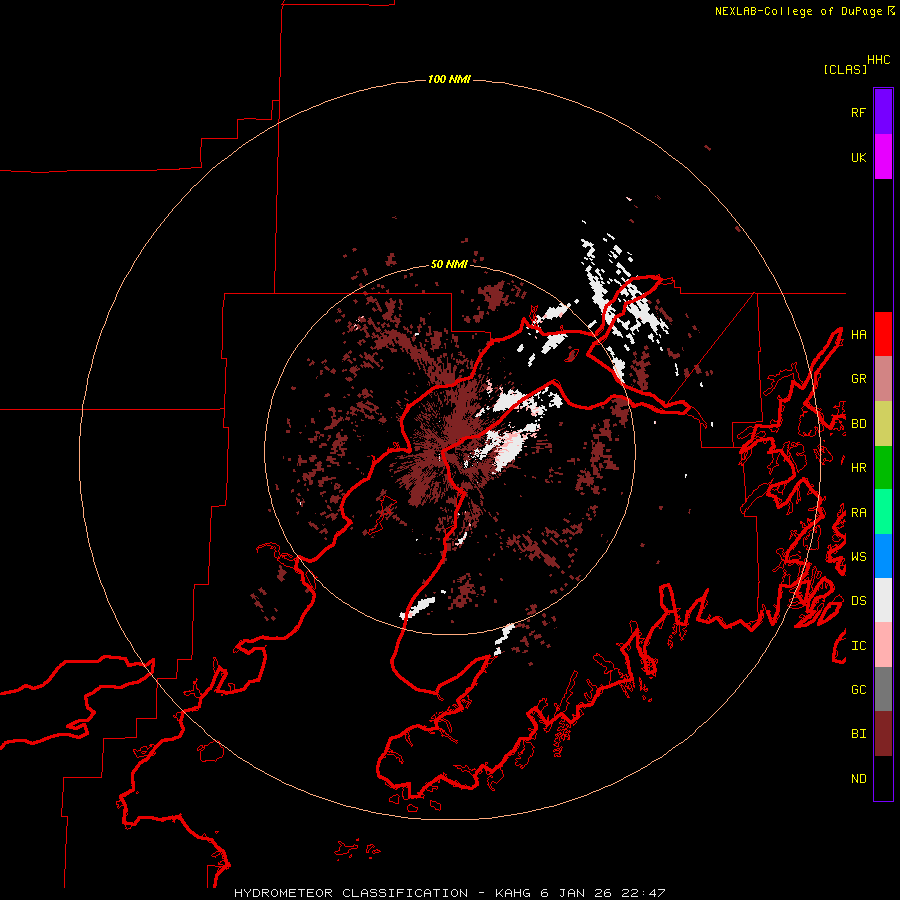900x900 pixels.
Task: Click the BD yellow legend swatch
Action: 883,424
